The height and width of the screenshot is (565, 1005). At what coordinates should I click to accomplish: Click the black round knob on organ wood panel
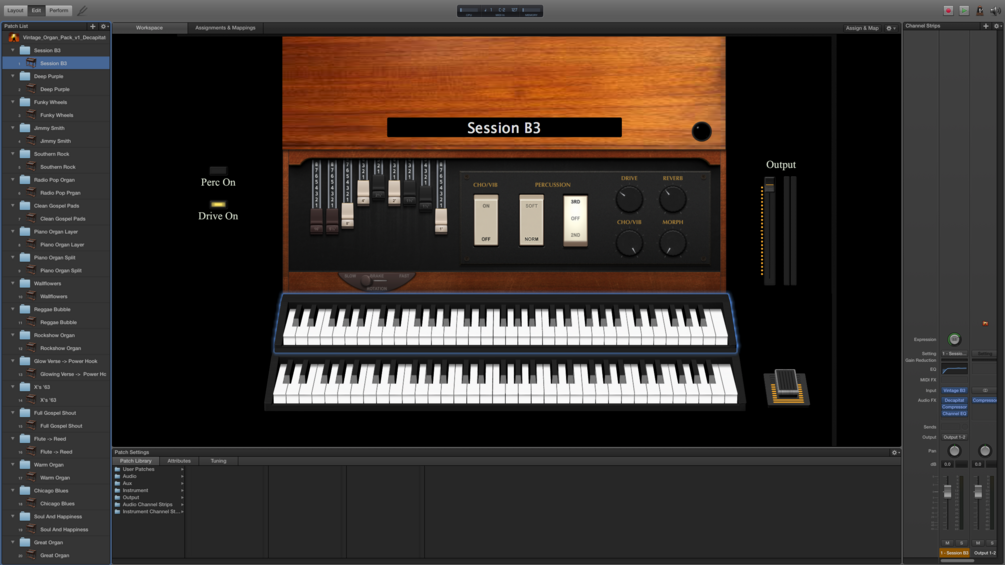tap(701, 131)
